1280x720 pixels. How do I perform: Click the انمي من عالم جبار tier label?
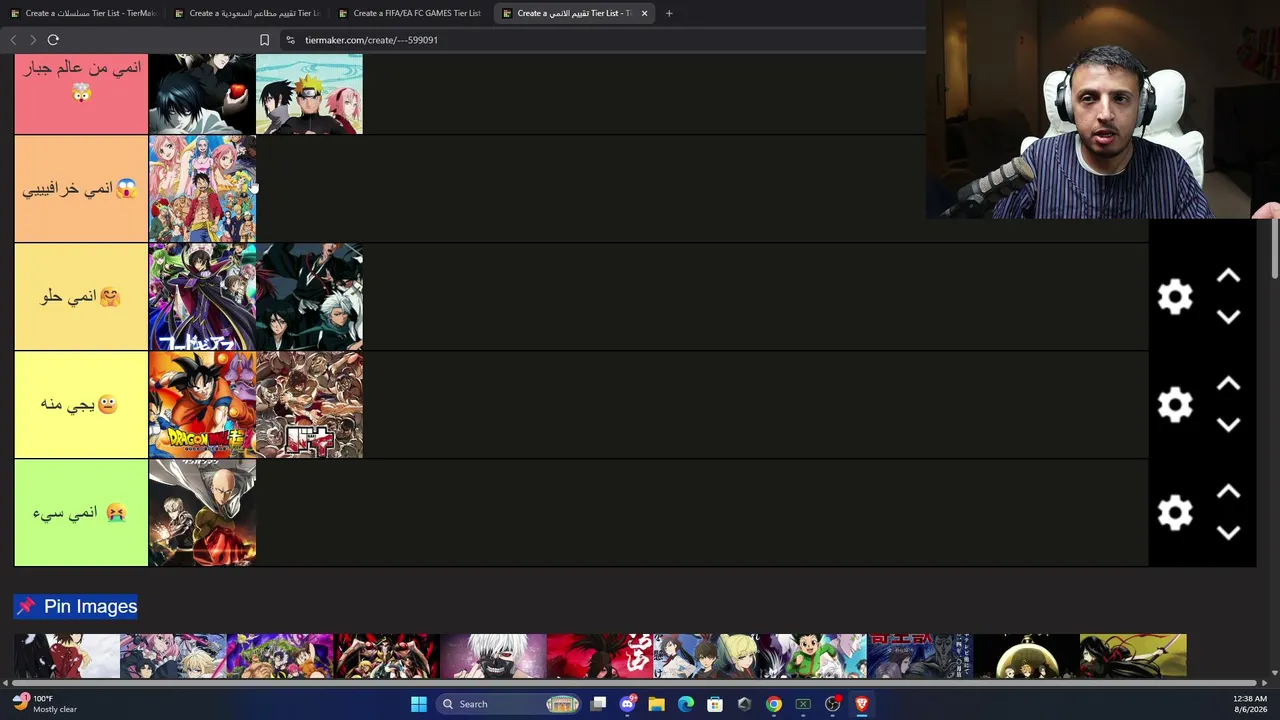[x=81, y=94]
